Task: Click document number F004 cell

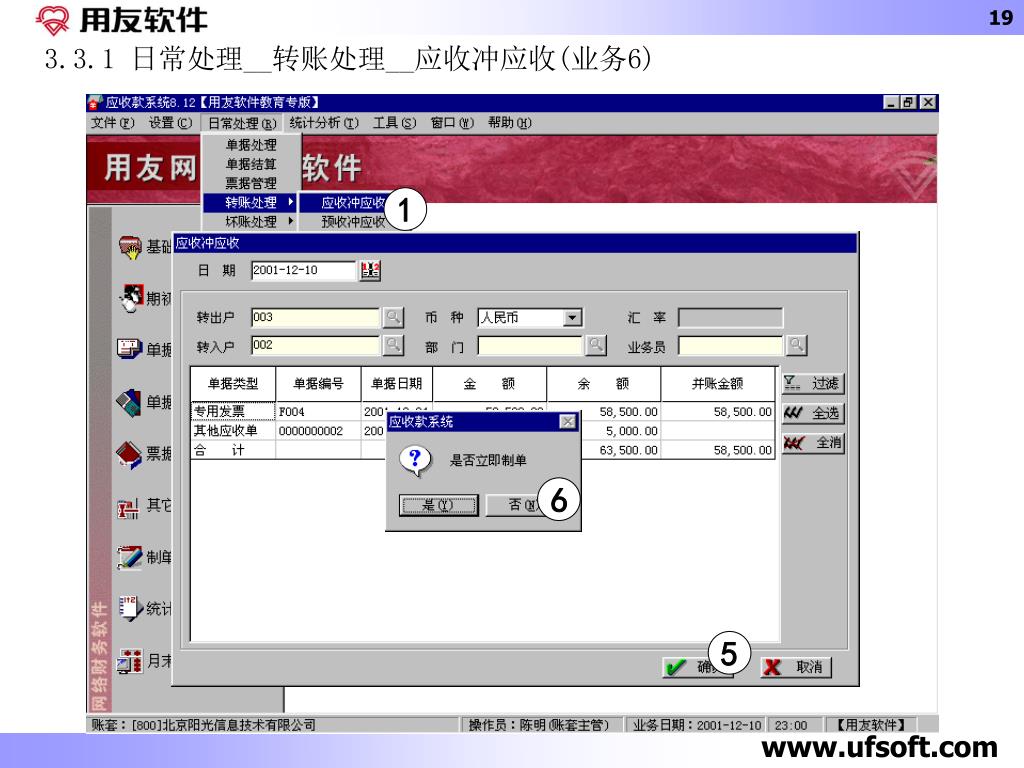Action: pyautogui.click(x=318, y=411)
